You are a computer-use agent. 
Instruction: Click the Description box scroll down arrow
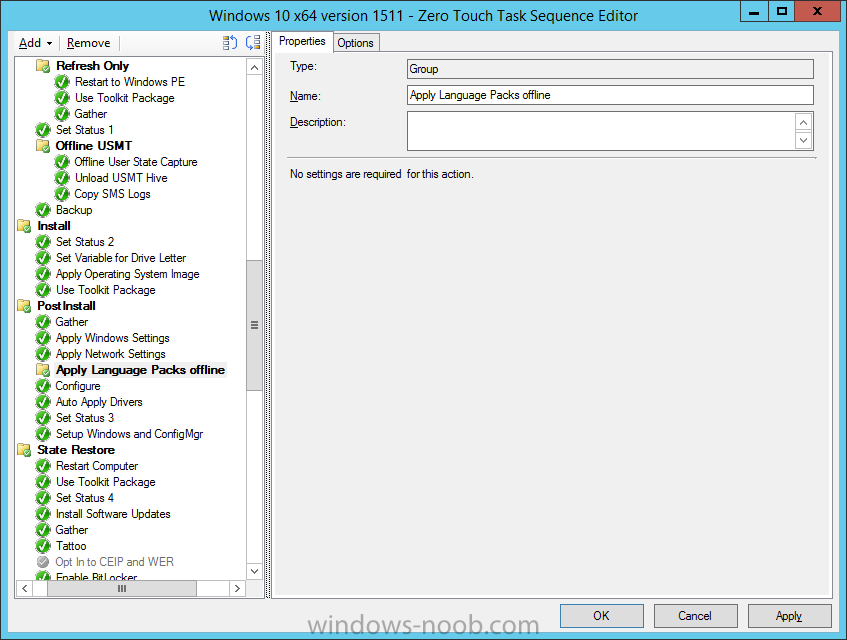click(804, 140)
